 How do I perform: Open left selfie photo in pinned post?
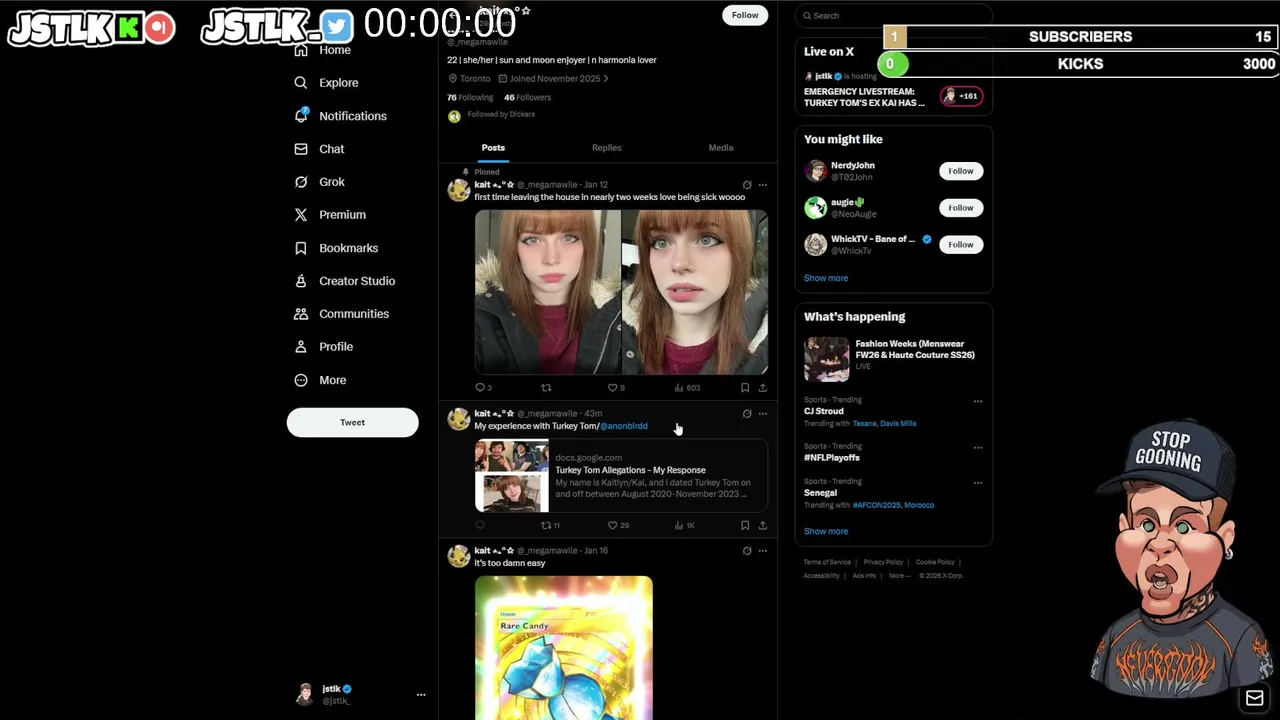coord(548,291)
